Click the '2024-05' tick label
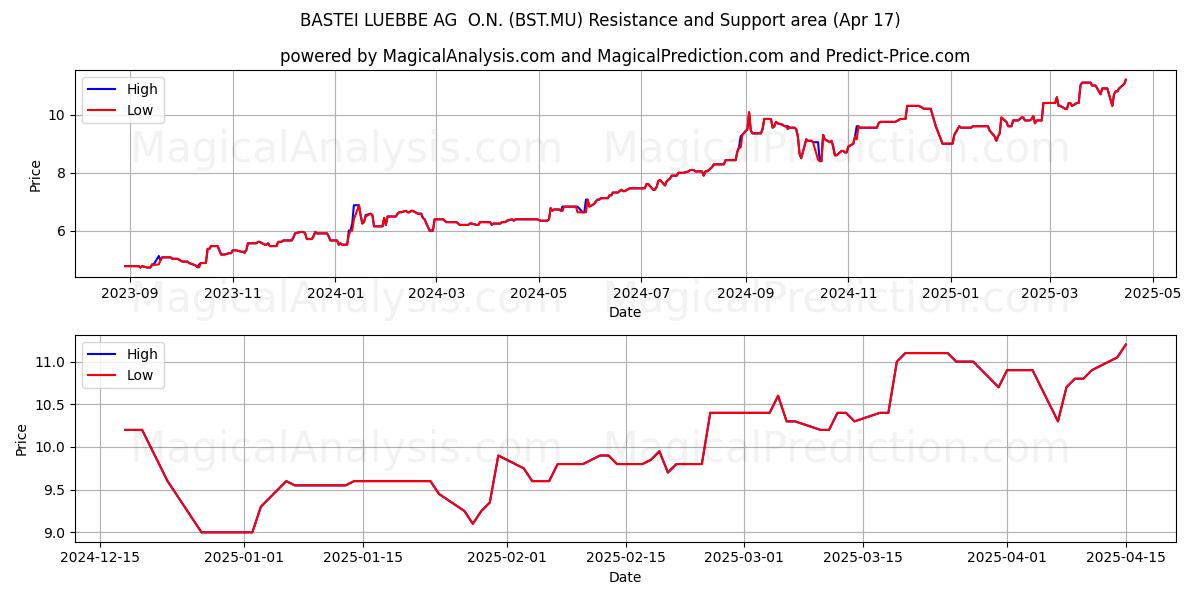1200x600 pixels. (539, 293)
